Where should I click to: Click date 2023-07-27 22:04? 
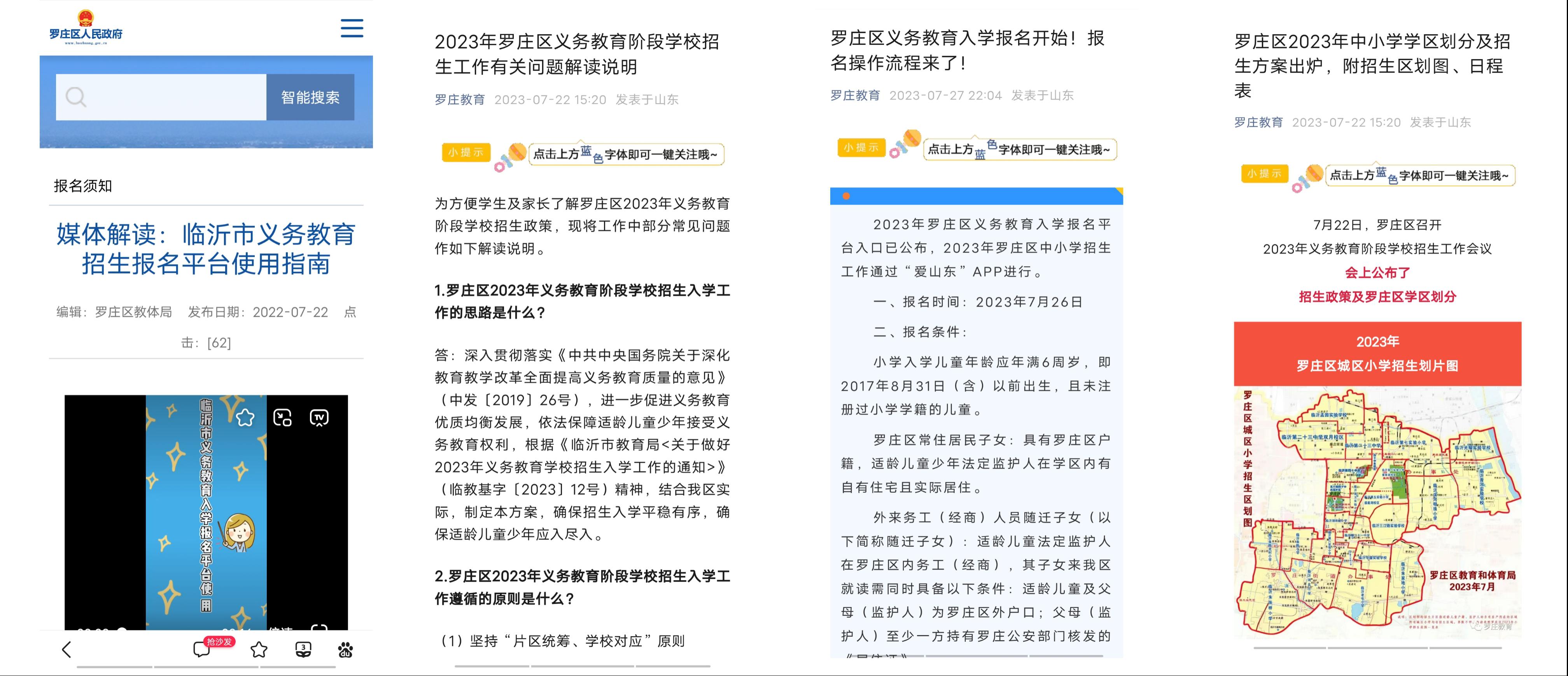[x=945, y=95]
